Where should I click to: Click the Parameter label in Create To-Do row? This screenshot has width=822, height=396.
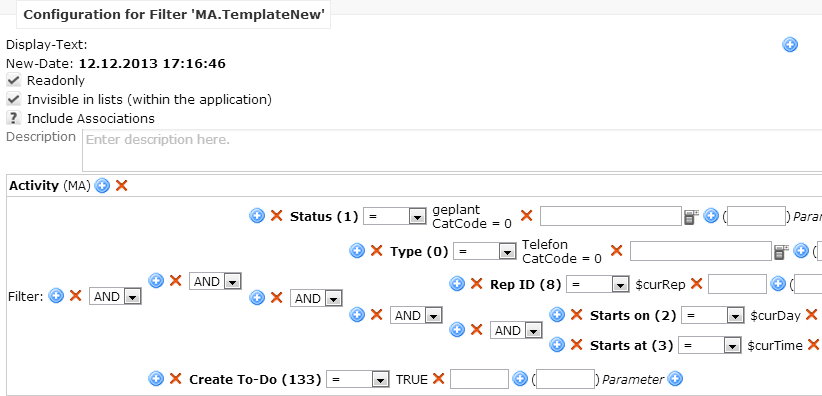point(633,379)
